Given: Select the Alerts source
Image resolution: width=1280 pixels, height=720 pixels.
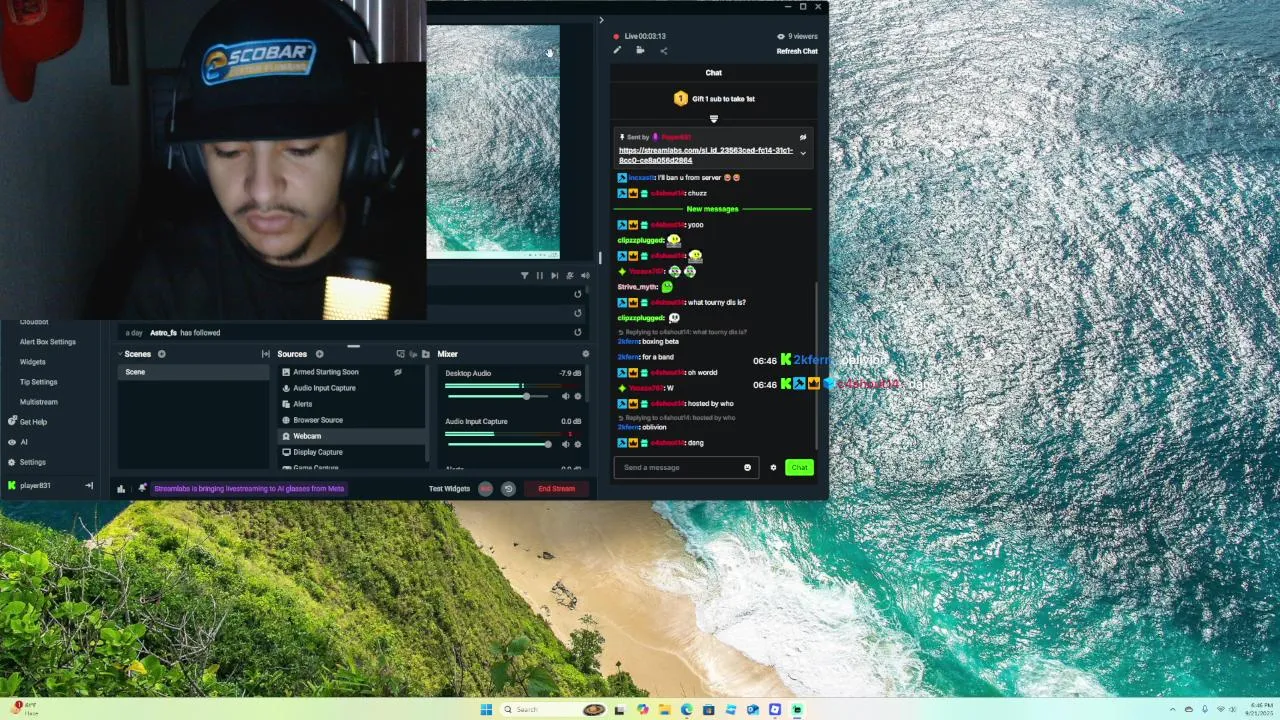Looking at the screenshot, I should tap(353, 404).
